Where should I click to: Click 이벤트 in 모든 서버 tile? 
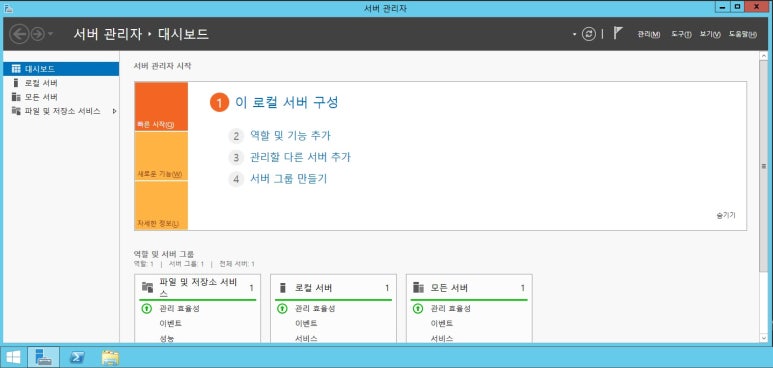(x=442, y=324)
